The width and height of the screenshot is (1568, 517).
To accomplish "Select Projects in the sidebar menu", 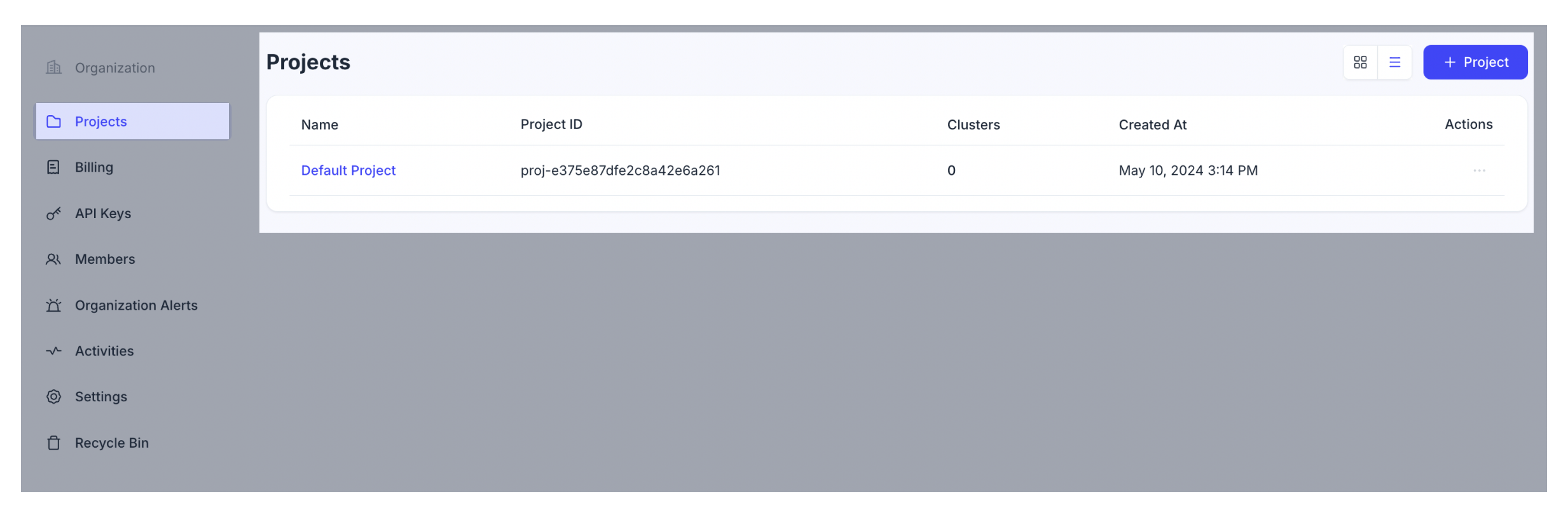I will click(100, 121).
